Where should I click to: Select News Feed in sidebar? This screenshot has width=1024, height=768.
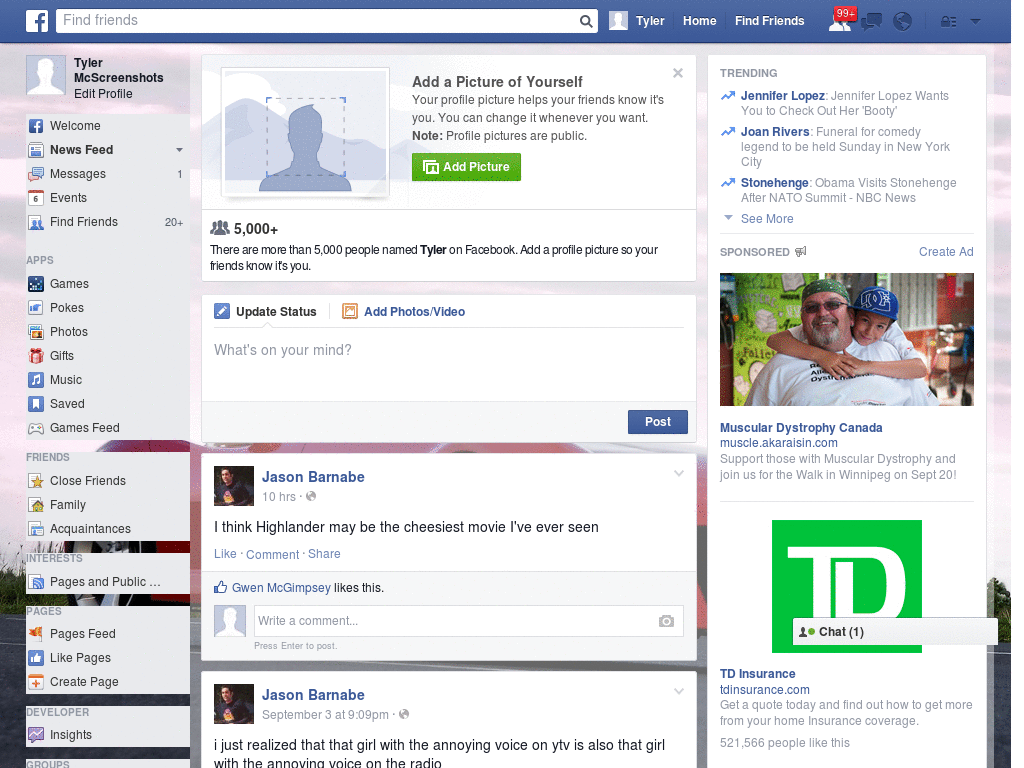[82, 150]
